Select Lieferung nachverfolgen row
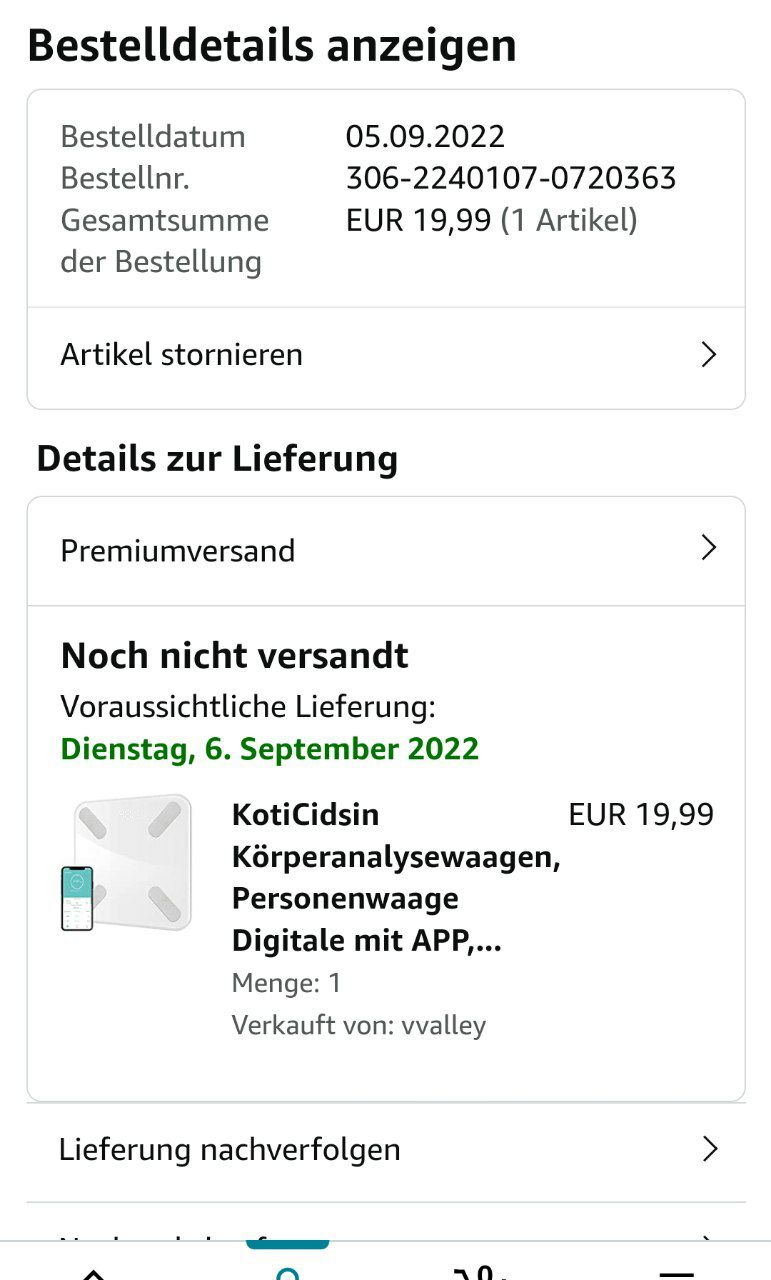This screenshot has width=771, height=1280. point(386,1150)
